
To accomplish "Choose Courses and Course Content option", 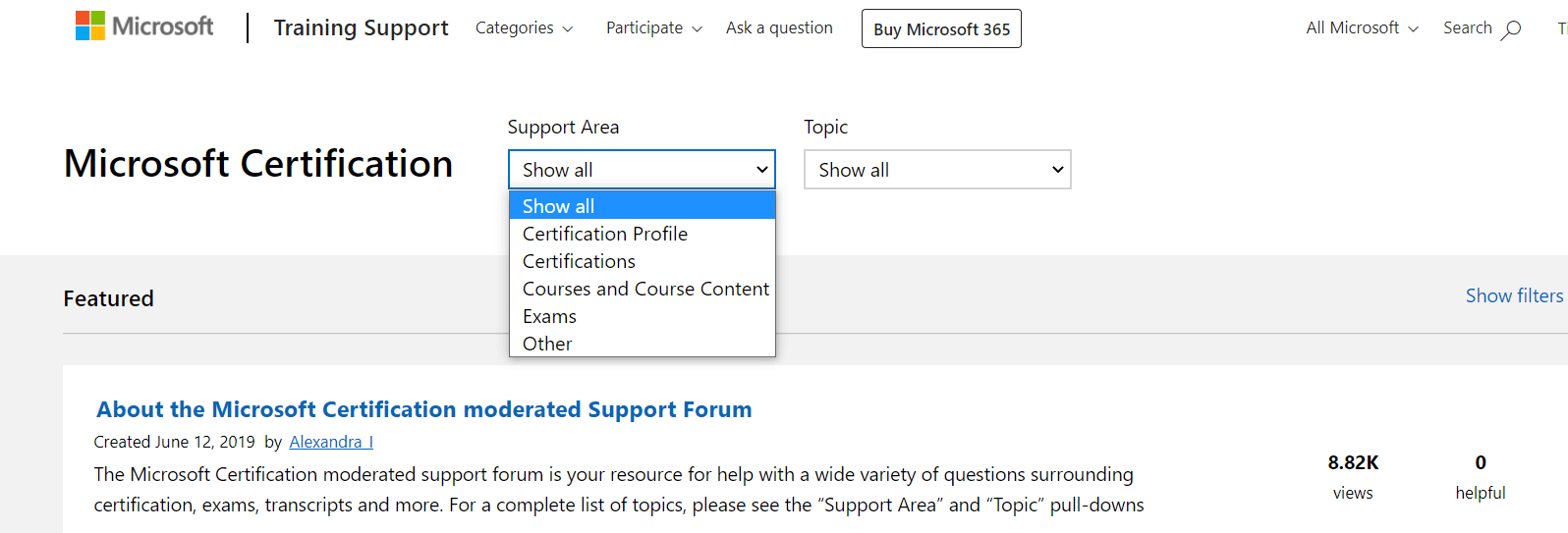I will point(643,289).
